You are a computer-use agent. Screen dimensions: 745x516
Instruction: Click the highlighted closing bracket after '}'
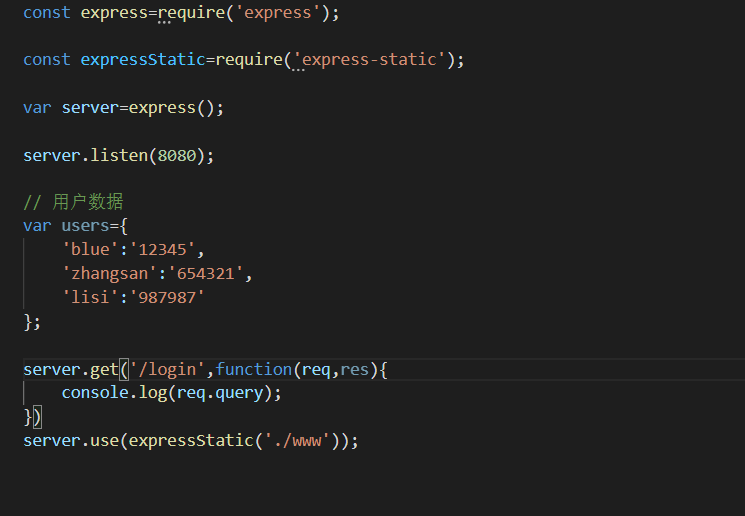(38, 417)
